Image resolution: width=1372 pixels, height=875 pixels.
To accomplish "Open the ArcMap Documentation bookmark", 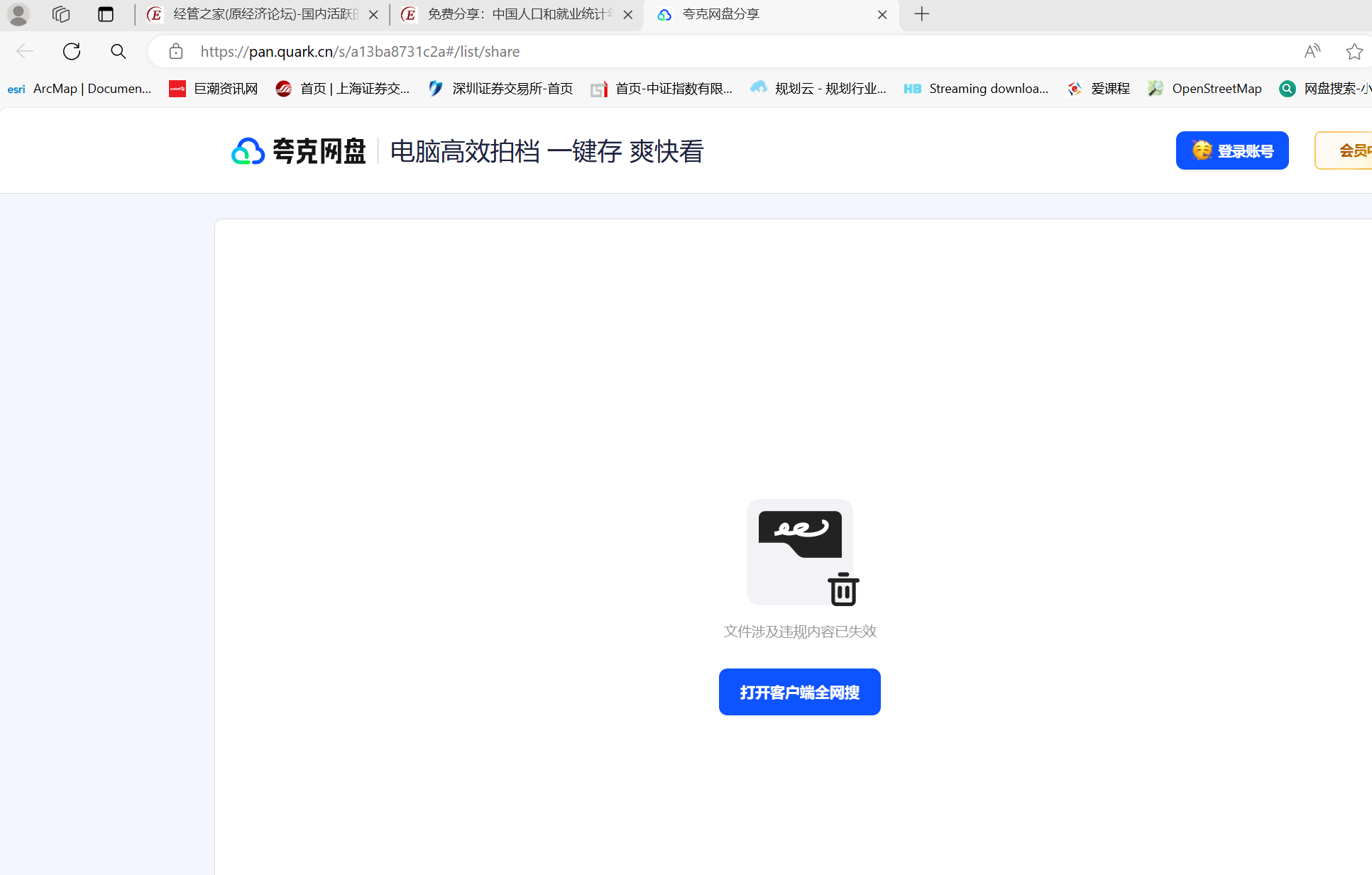I will (x=80, y=89).
